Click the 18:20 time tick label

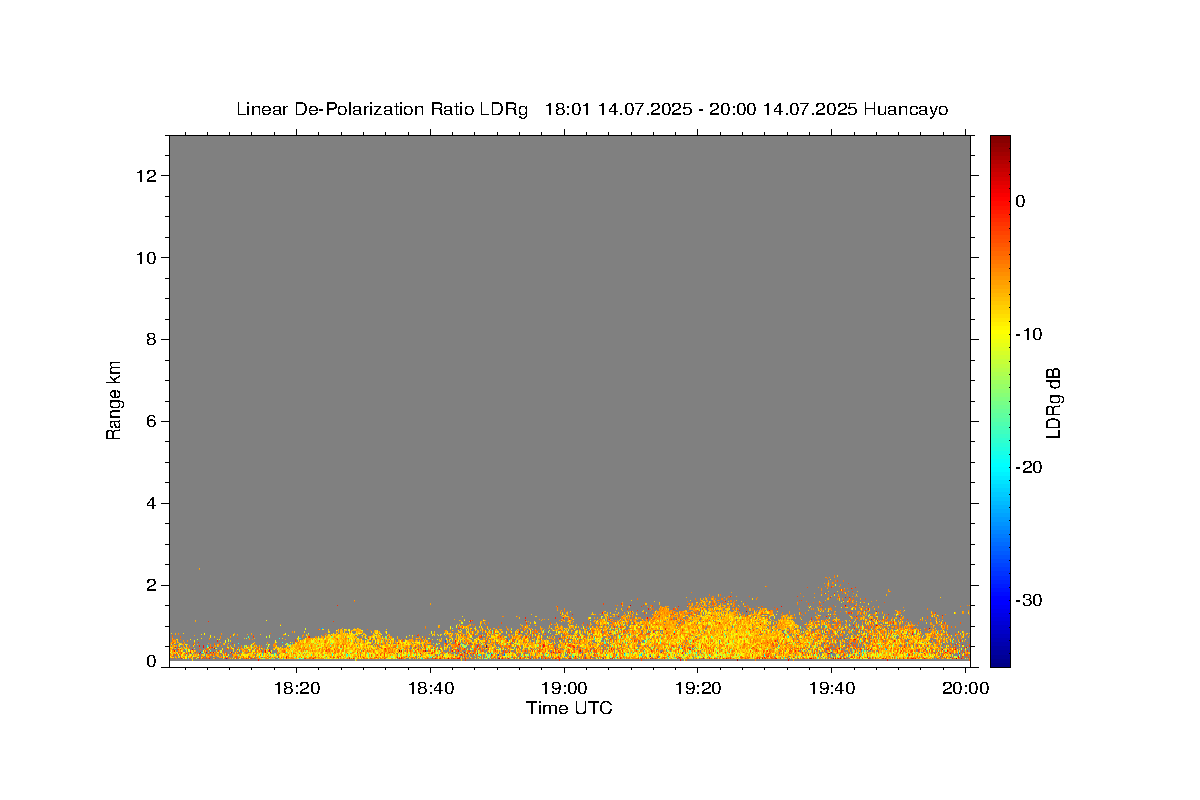click(x=296, y=688)
